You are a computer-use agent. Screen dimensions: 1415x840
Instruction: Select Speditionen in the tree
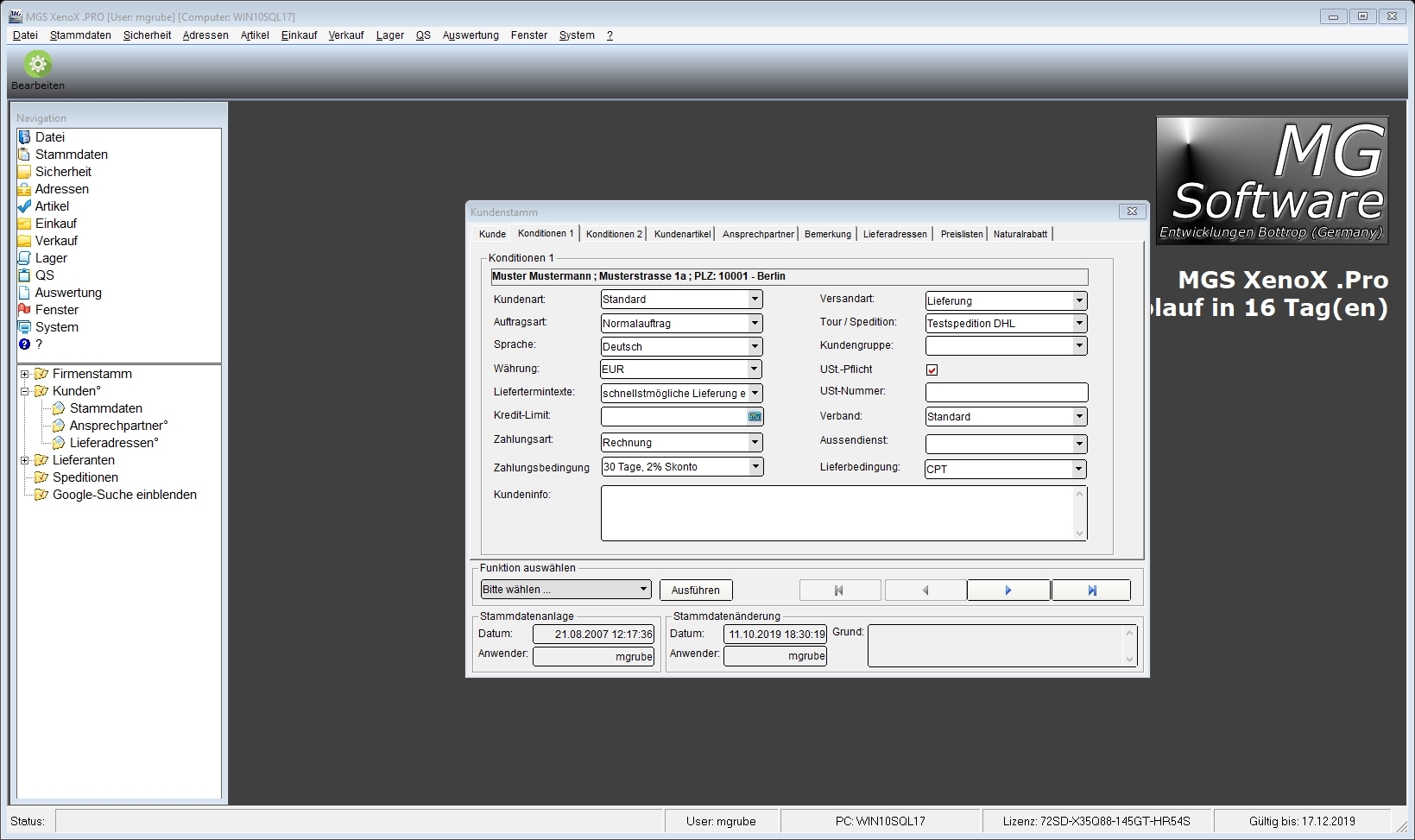(x=85, y=477)
